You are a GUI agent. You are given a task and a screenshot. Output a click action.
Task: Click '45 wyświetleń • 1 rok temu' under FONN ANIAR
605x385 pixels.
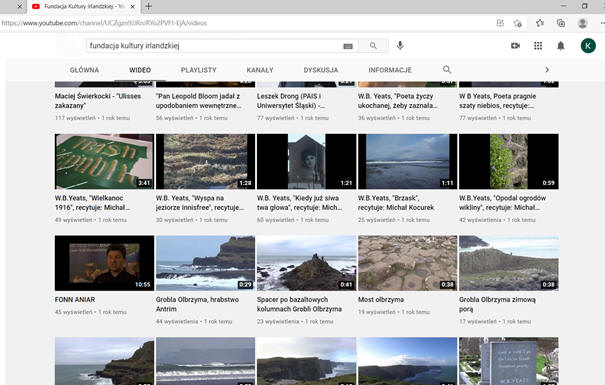click(91, 312)
